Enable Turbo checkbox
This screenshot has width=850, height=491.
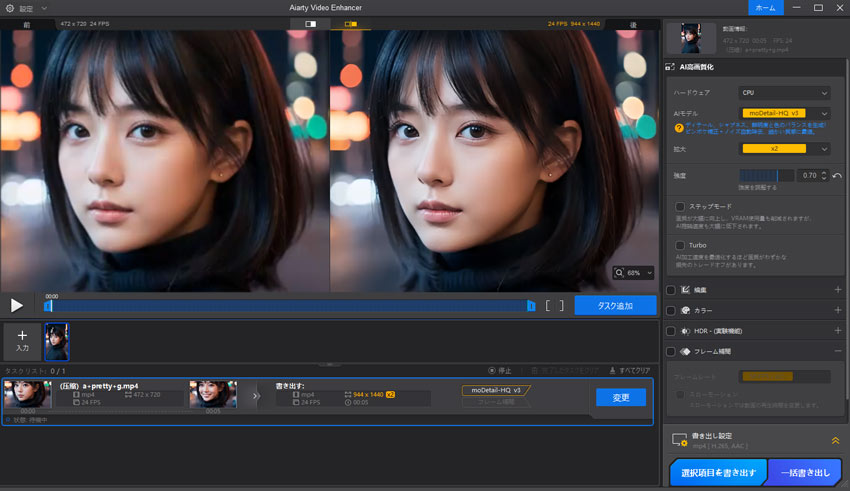point(680,246)
